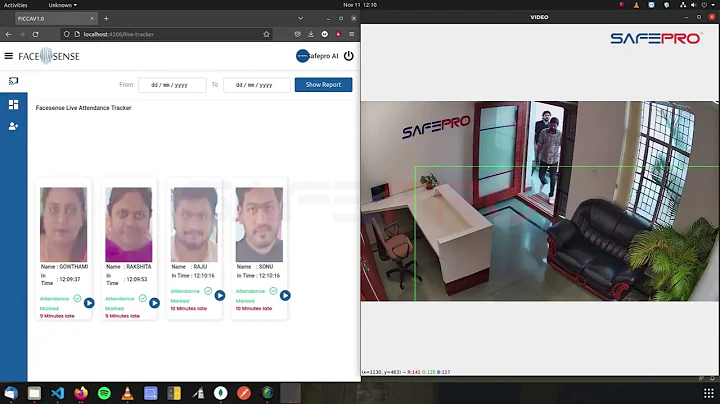Screen dimensions: 720x404
Task: Click GOWTHAMI's attendance-marked check icon
Action: tap(77, 298)
